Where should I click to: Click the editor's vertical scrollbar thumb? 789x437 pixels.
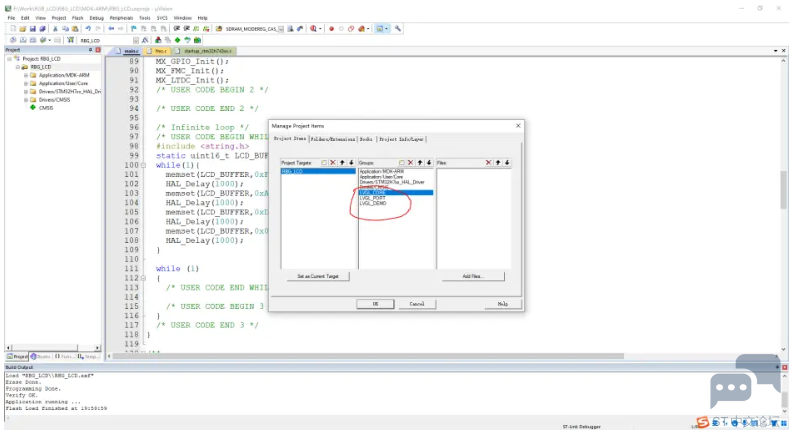pos(783,190)
